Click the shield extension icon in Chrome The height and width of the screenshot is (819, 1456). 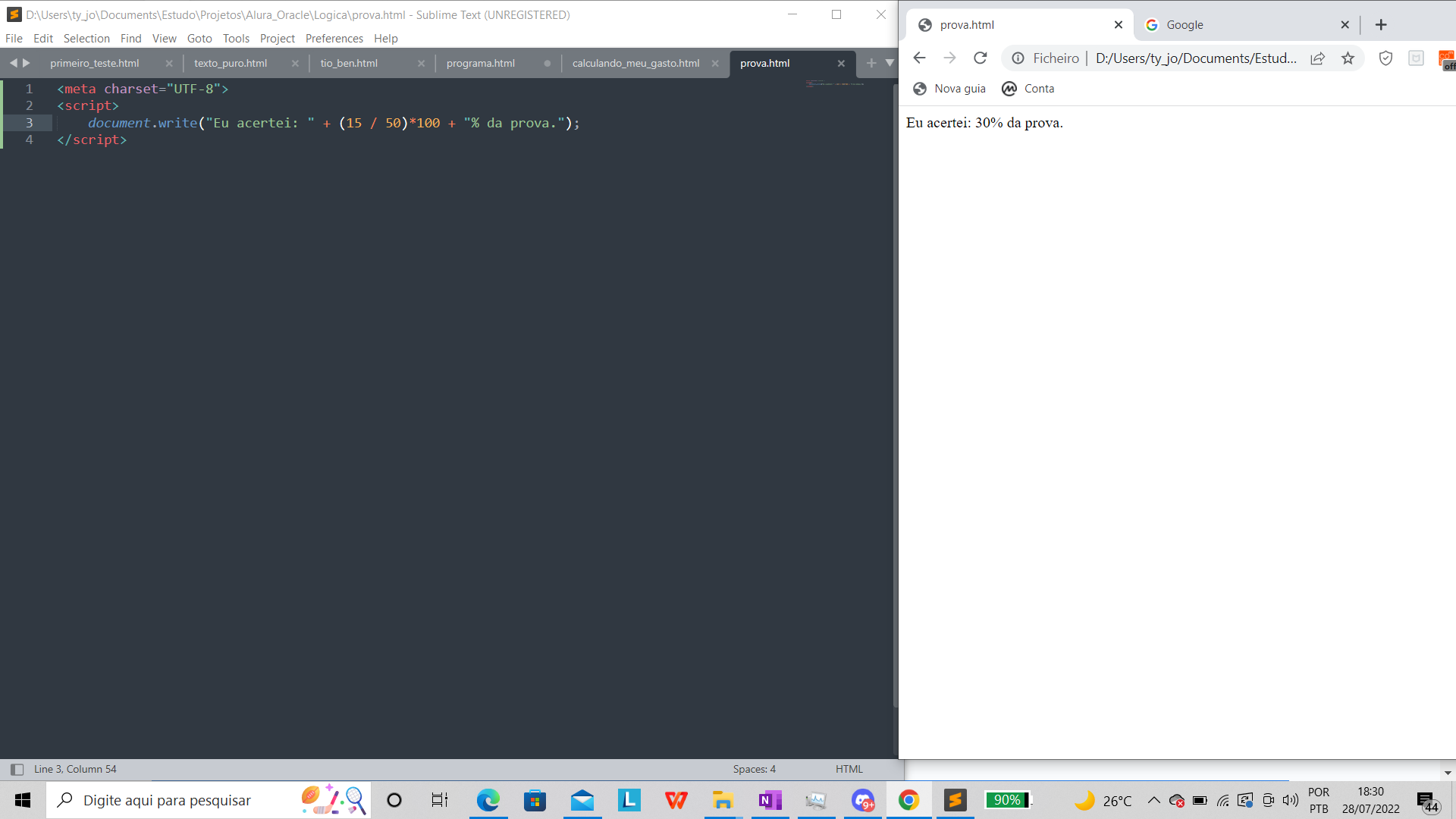click(x=1385, y=58)
